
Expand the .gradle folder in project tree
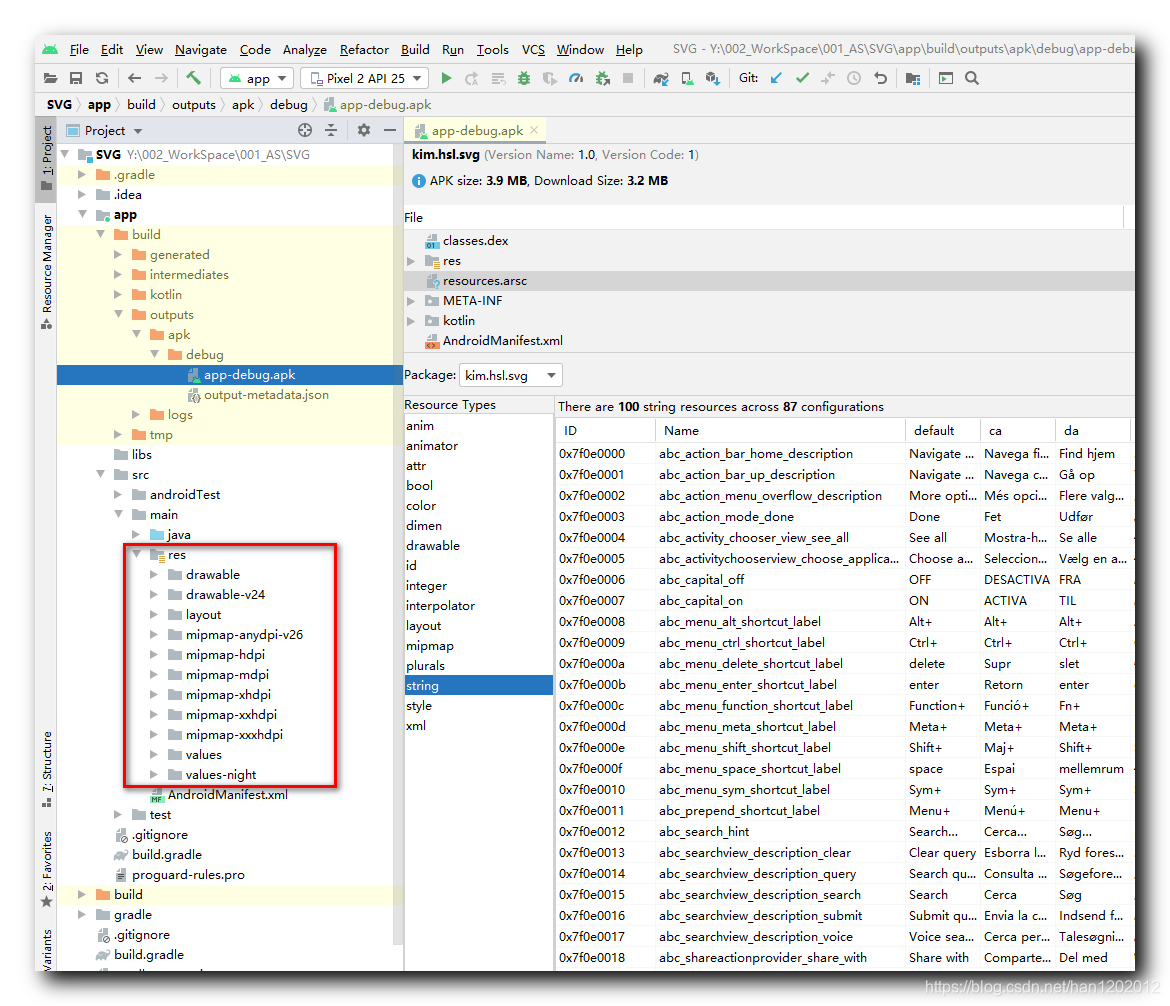pyautogui.click(x=82, y=175)
